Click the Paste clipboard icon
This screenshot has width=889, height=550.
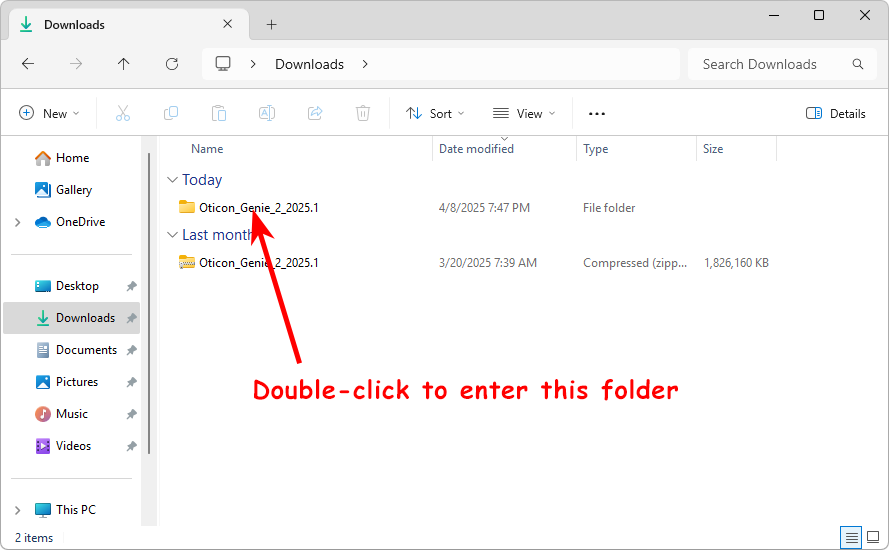[x=219, y=114]
